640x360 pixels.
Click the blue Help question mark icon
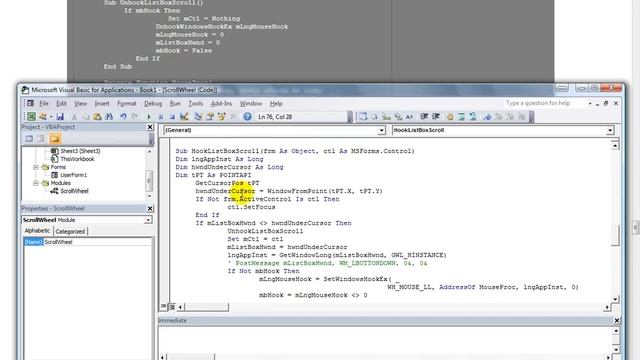[x=247, y=117]
